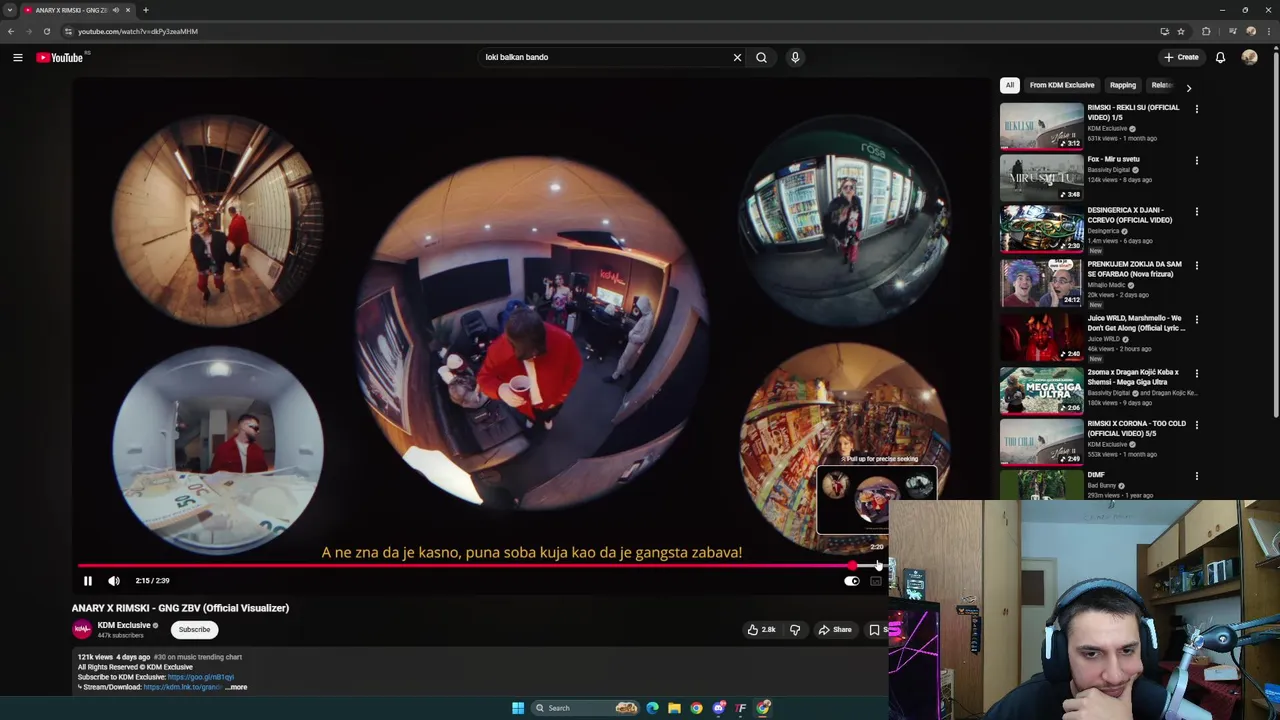Viewport: 1280px width, 720px height.
Task: Open a new browser tab
Action: pyautogui.click(x=145, y=10)
